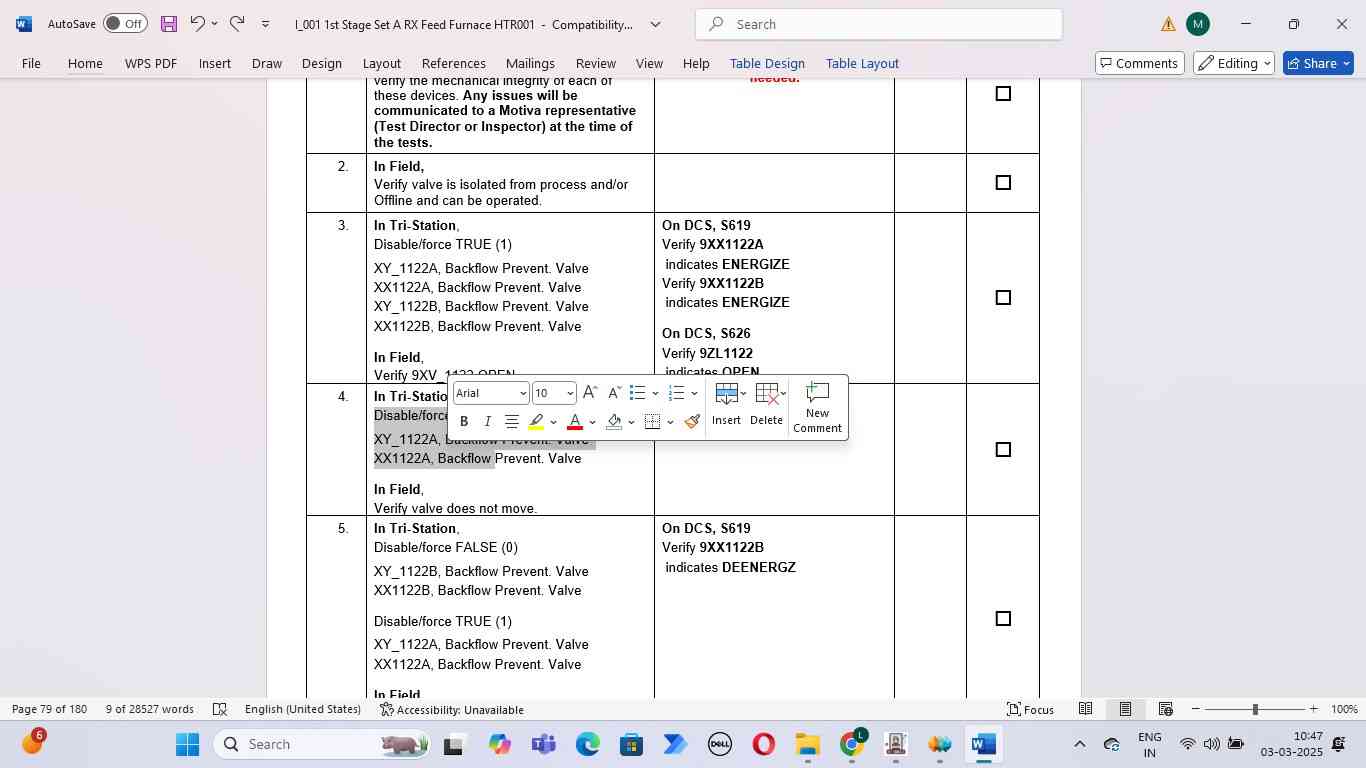The height and width of the screenshot is (768, 1366).
Task: Click the Shading paint bucket icon
Action: pos(614,422)
